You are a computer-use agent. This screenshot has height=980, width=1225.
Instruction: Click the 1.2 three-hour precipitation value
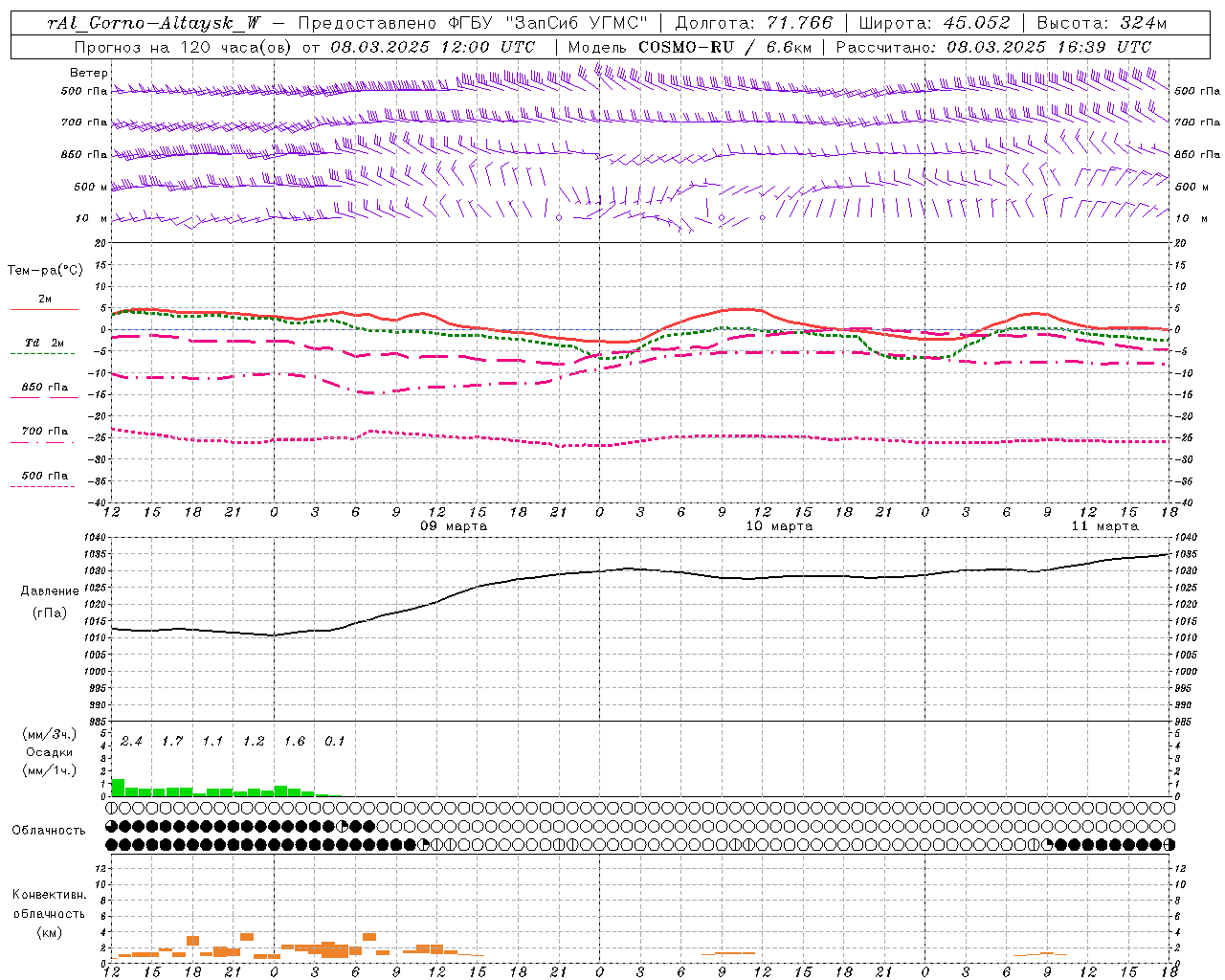coord(254,741)
